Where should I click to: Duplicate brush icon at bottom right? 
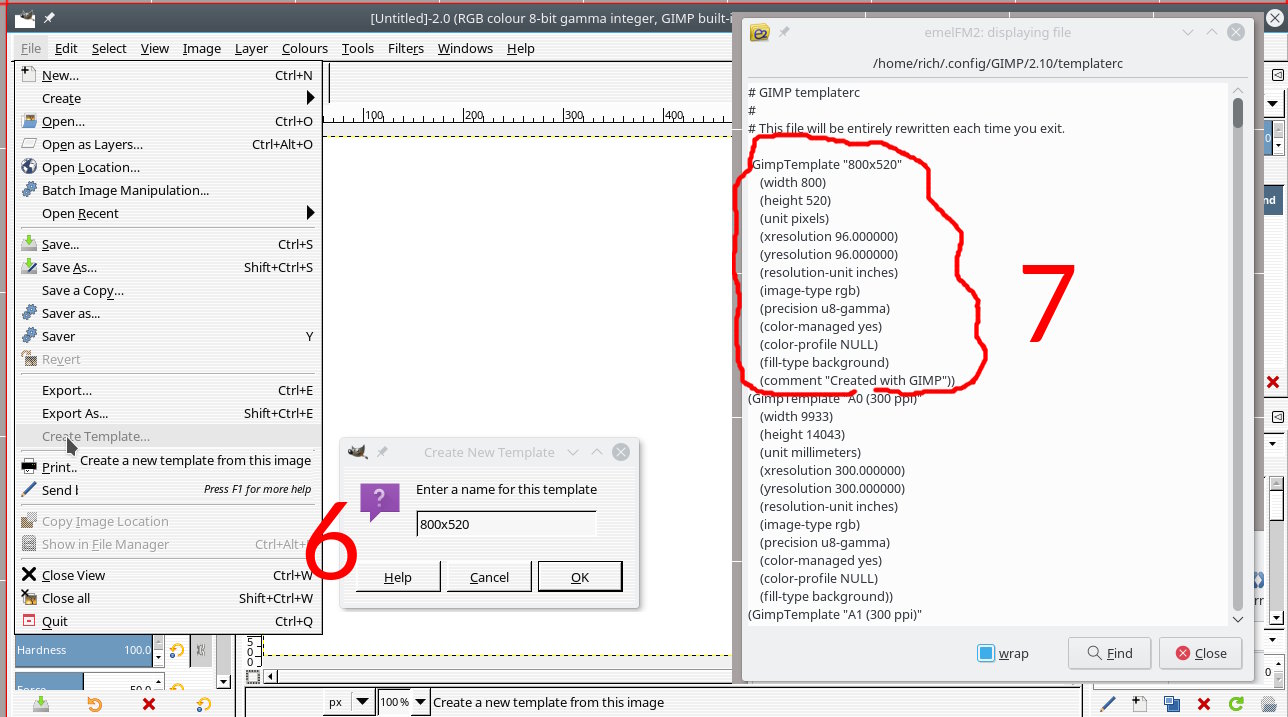pyautogui.click(x=1171, y=704)
